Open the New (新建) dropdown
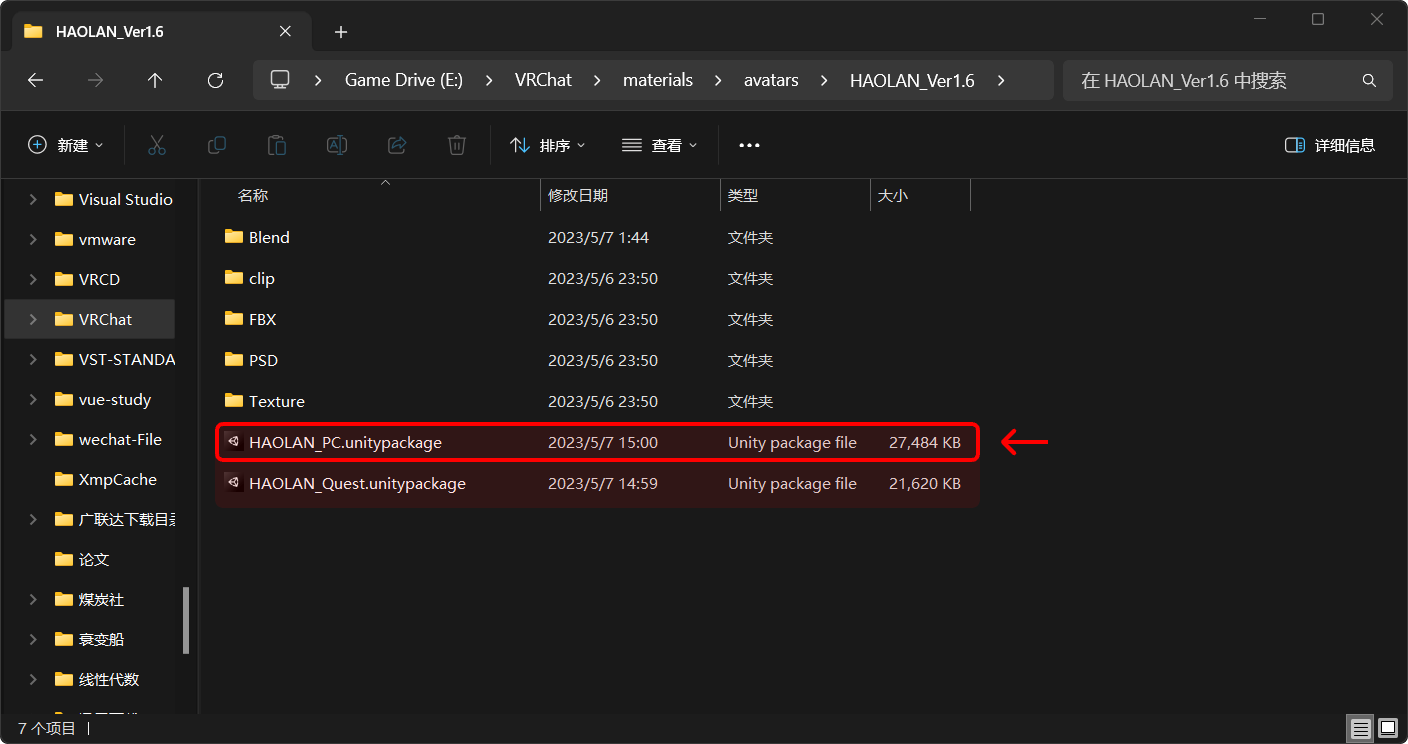Image resolution: width=1408 pixels, height=744 pixels. pos(65,145)
